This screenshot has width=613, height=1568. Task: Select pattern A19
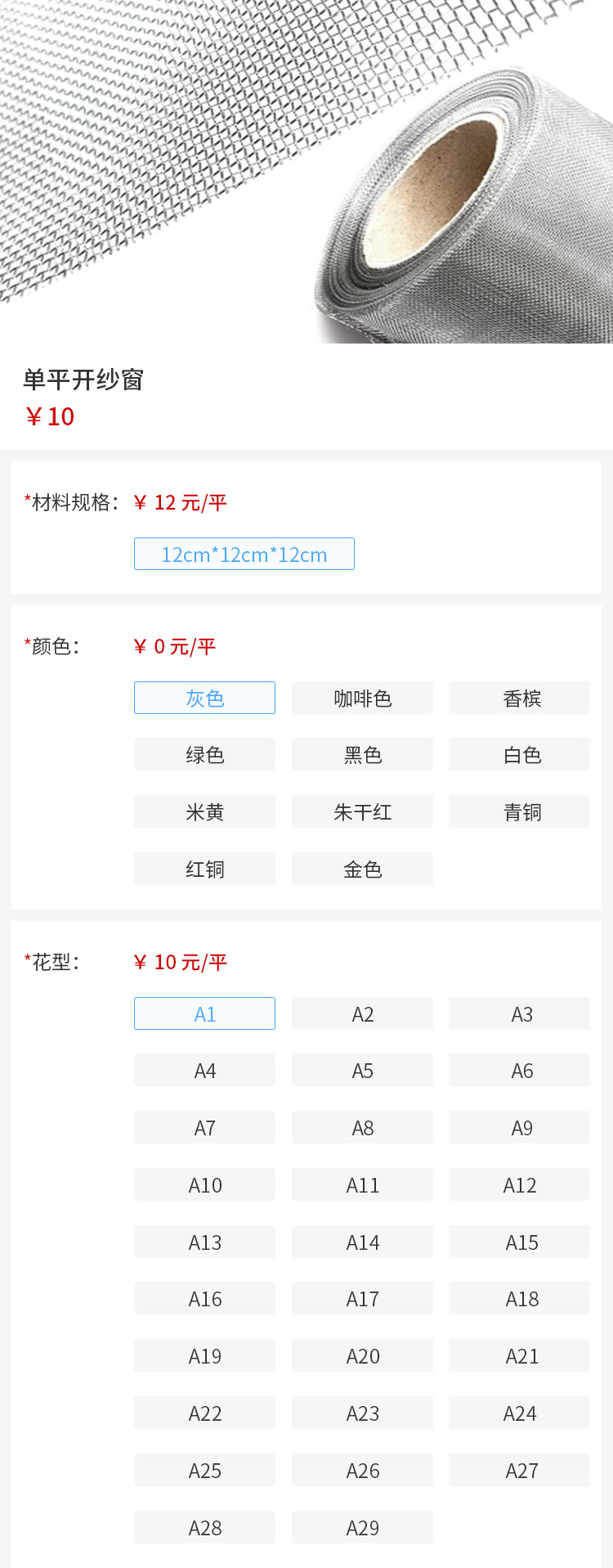204,1355
